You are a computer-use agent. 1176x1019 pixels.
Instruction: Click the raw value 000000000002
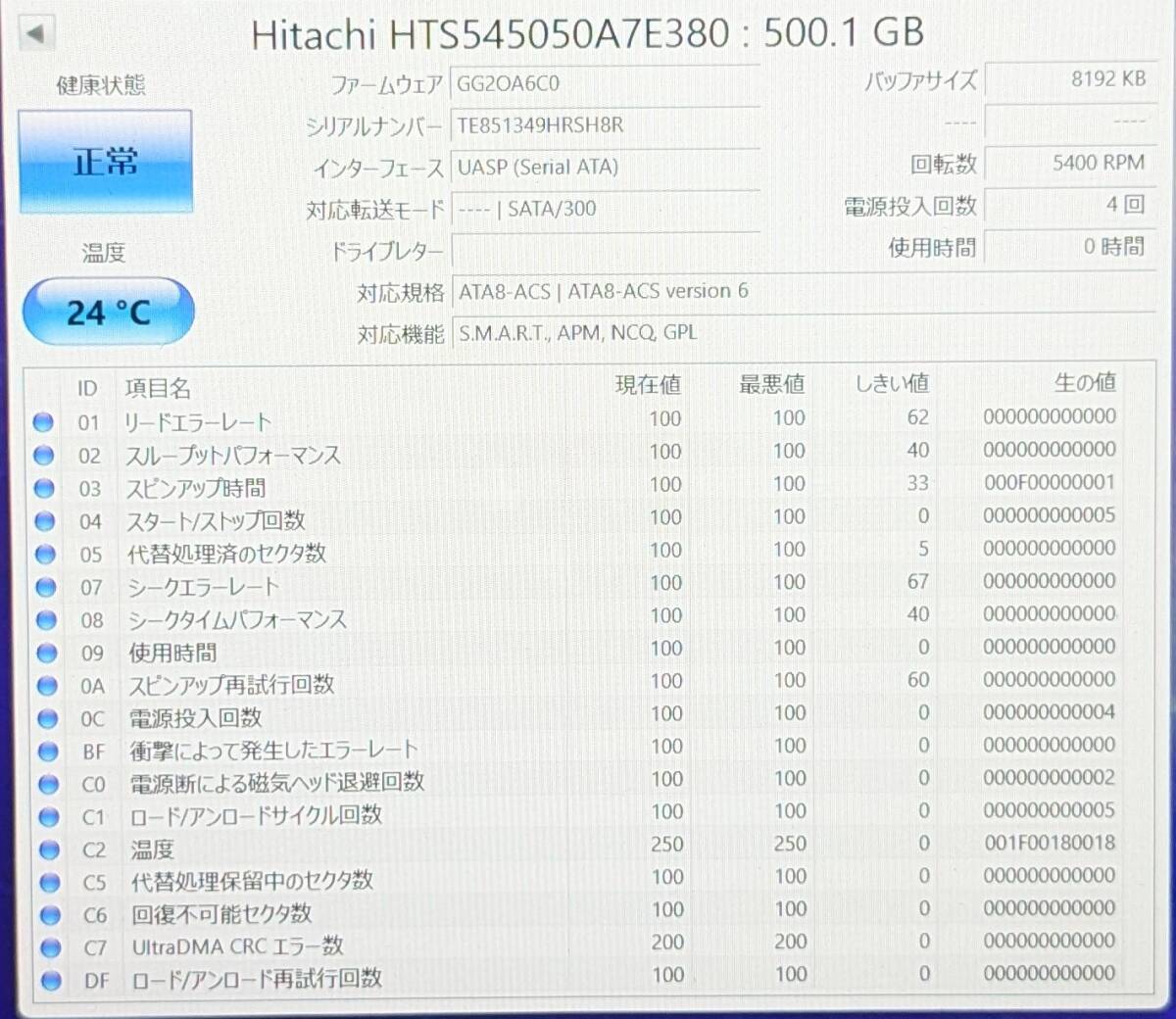tap(1050, 777)
